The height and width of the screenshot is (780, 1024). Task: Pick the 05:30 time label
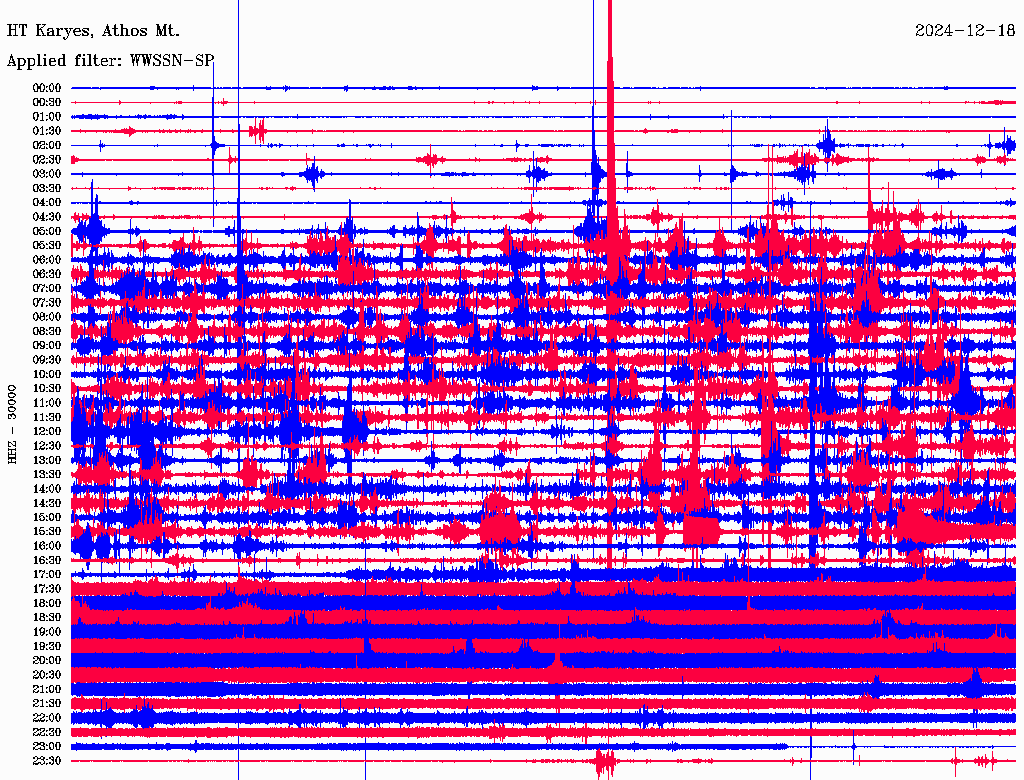coord(47,245)
